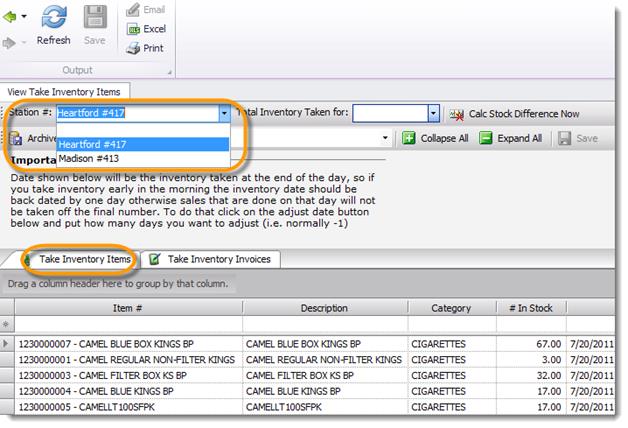Viewport: 628px width, 428px height.
Task: Click the Refresh icon in the ribbon
Action: [53, 18]
